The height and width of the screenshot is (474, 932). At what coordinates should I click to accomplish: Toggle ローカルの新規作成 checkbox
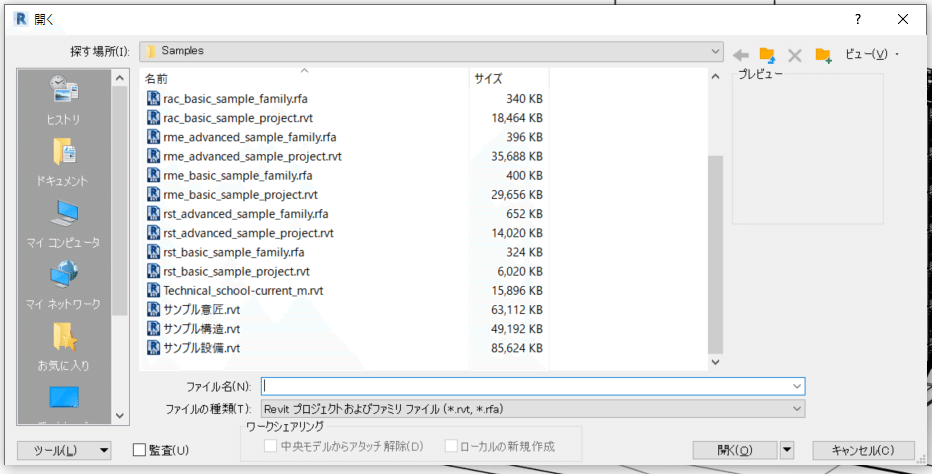pos(451,446)
